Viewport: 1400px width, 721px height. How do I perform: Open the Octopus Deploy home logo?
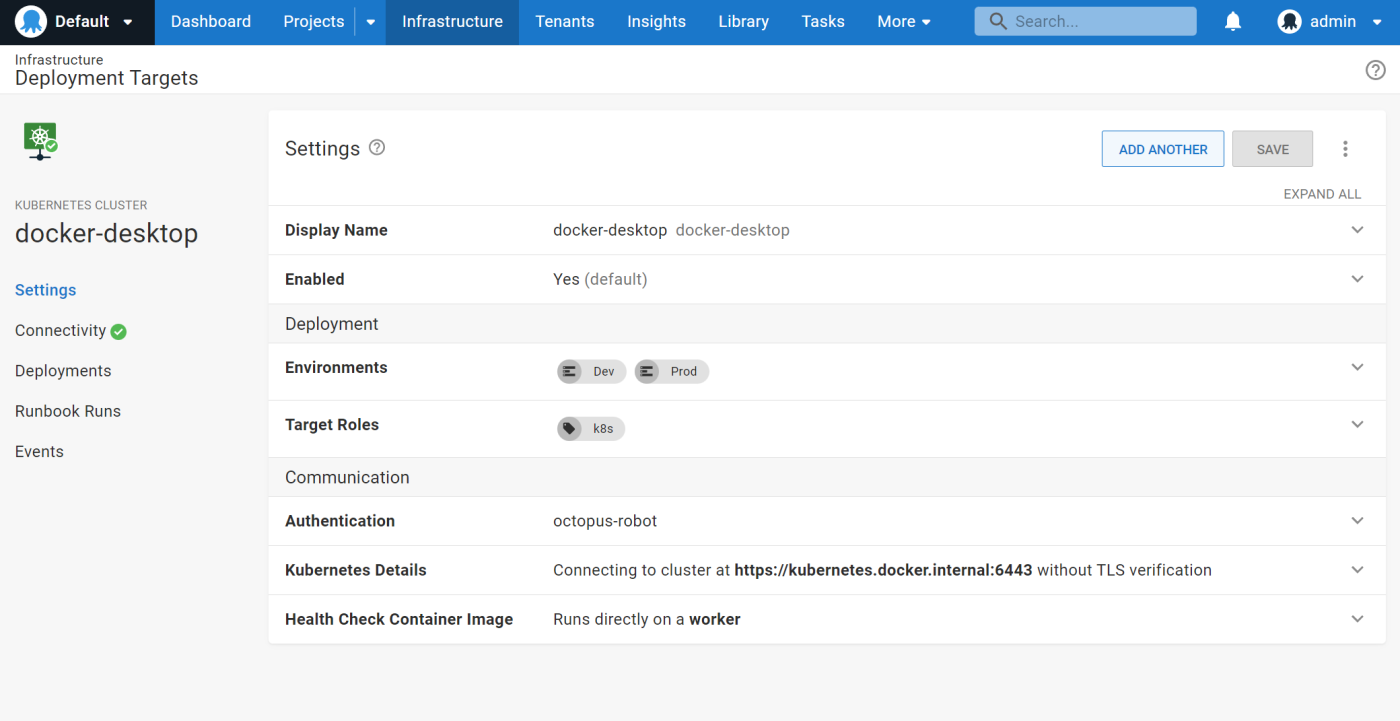pyautogui.click(x=30, y=20)
